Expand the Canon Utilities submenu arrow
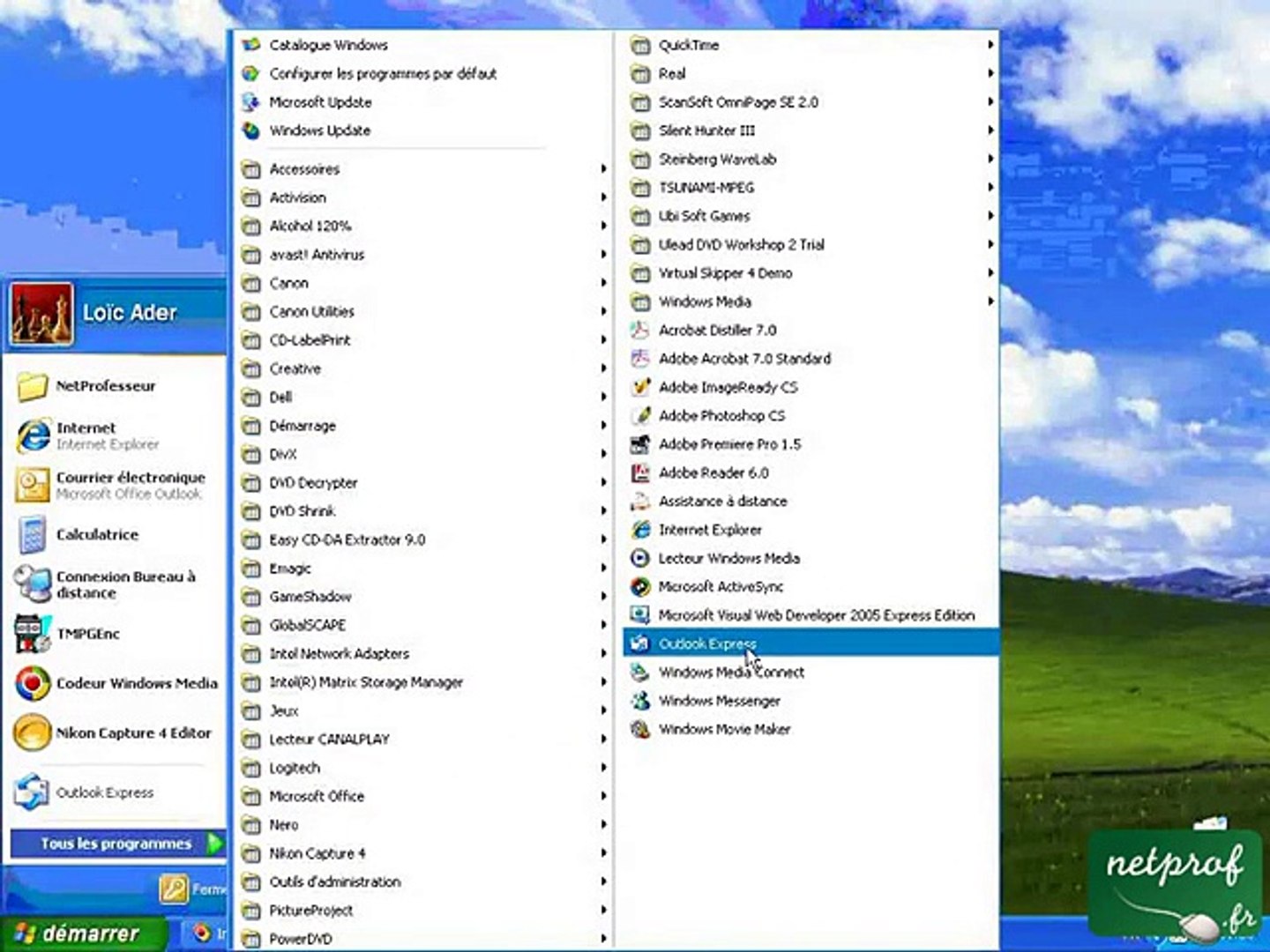Image resolution: width=1270 pixels, height=952 pixels. (603, 312)
